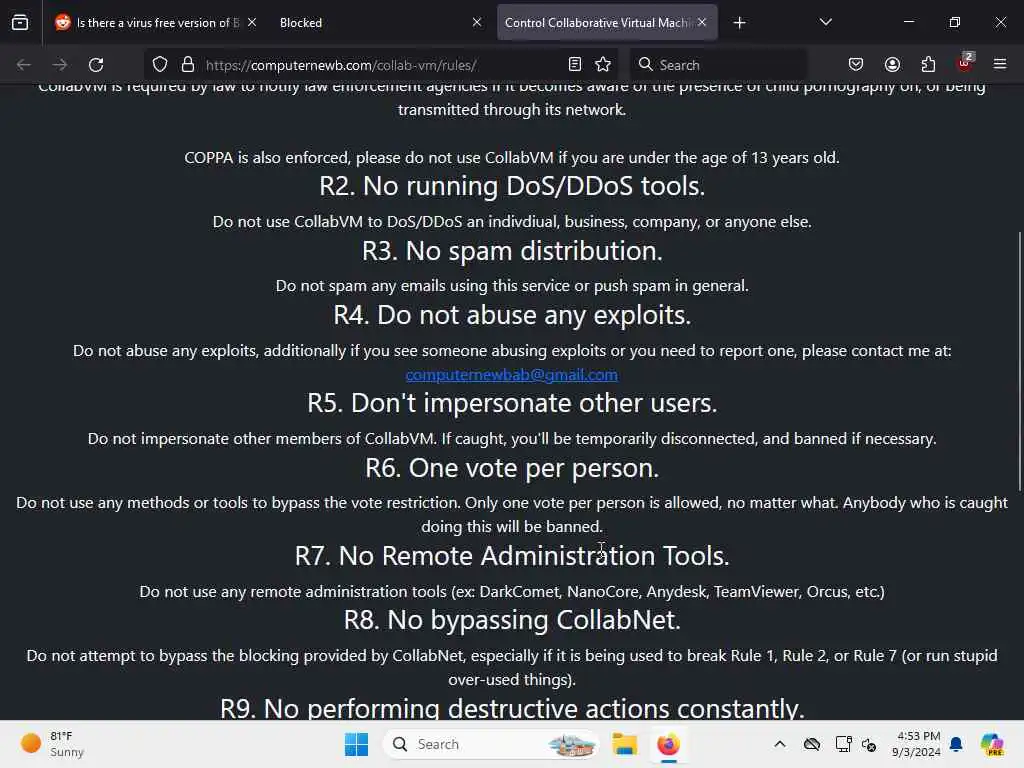The width and height of the screenshot is (1024, 768).
Task: Open the Firefox View recent browsing icon
Action: [x=20, y=23]
